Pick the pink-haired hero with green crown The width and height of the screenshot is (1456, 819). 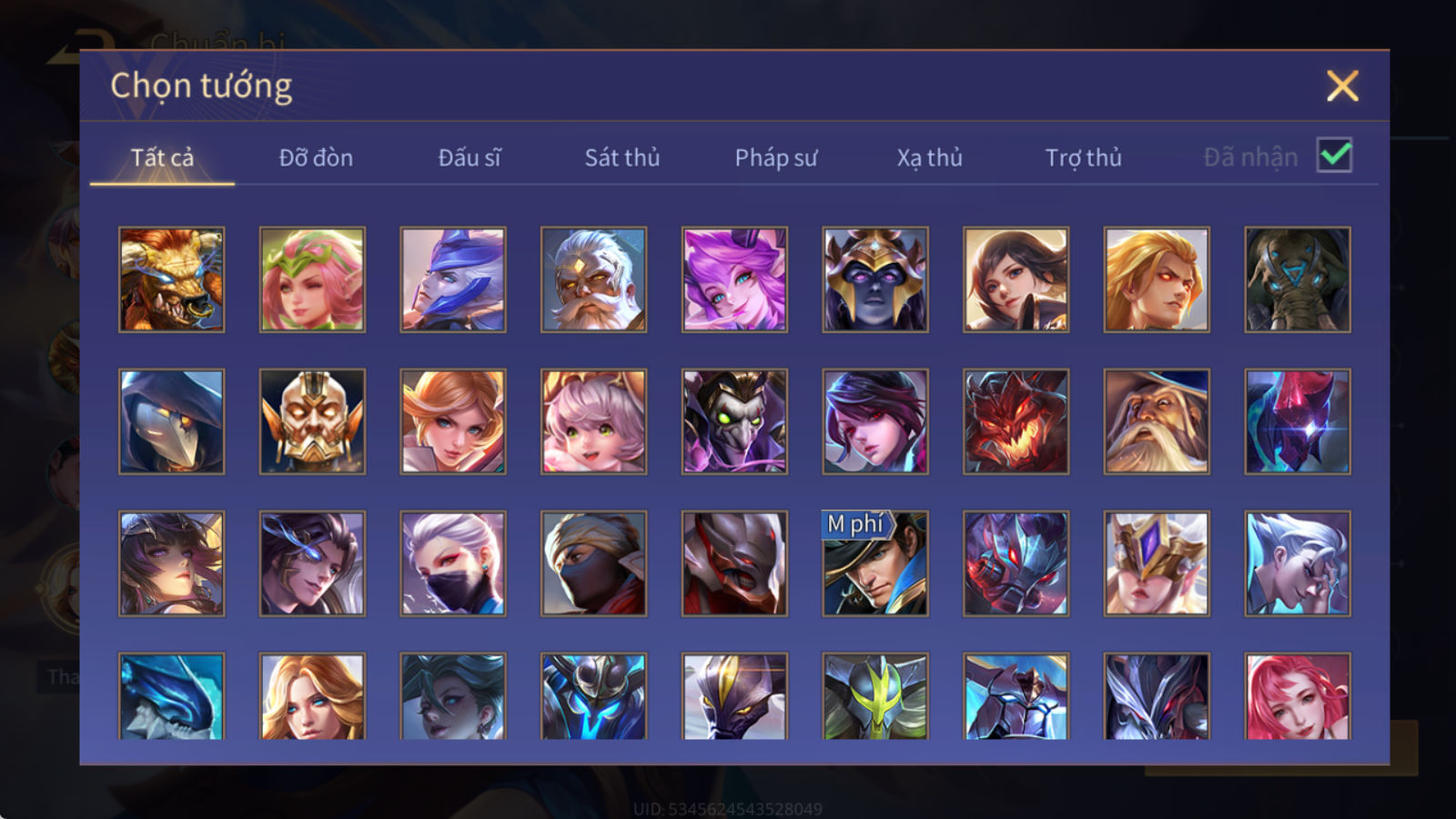(x=312, y=279)
